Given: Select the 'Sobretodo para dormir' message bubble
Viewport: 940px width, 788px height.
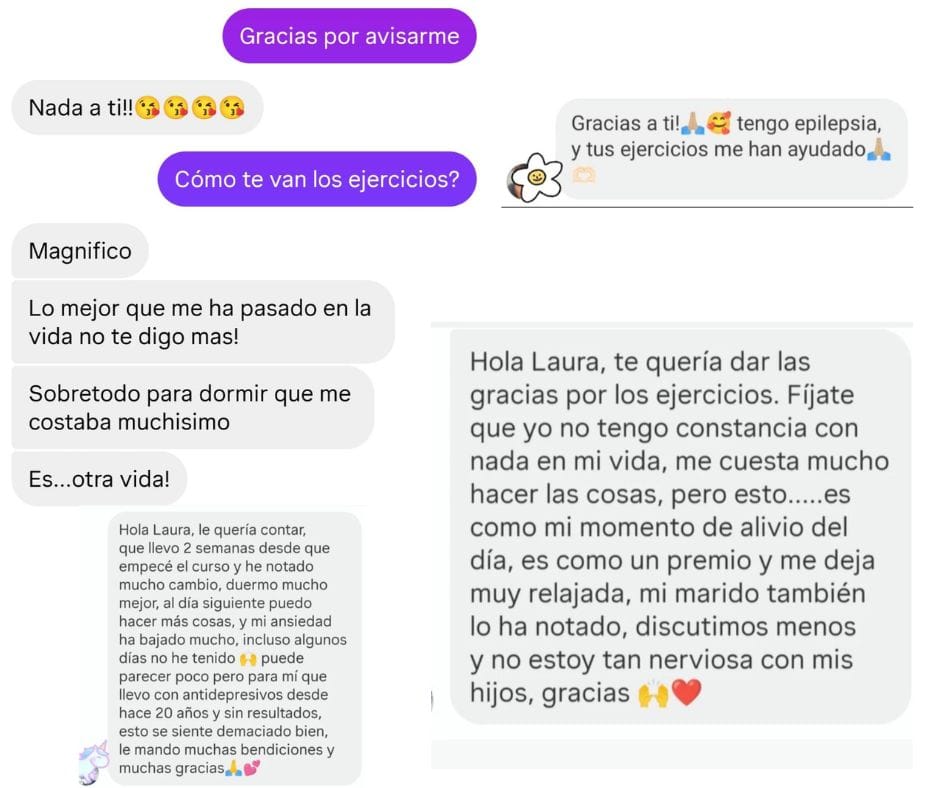Looking at the screenshot, I should pyautogui.click(x=193, y=408).
